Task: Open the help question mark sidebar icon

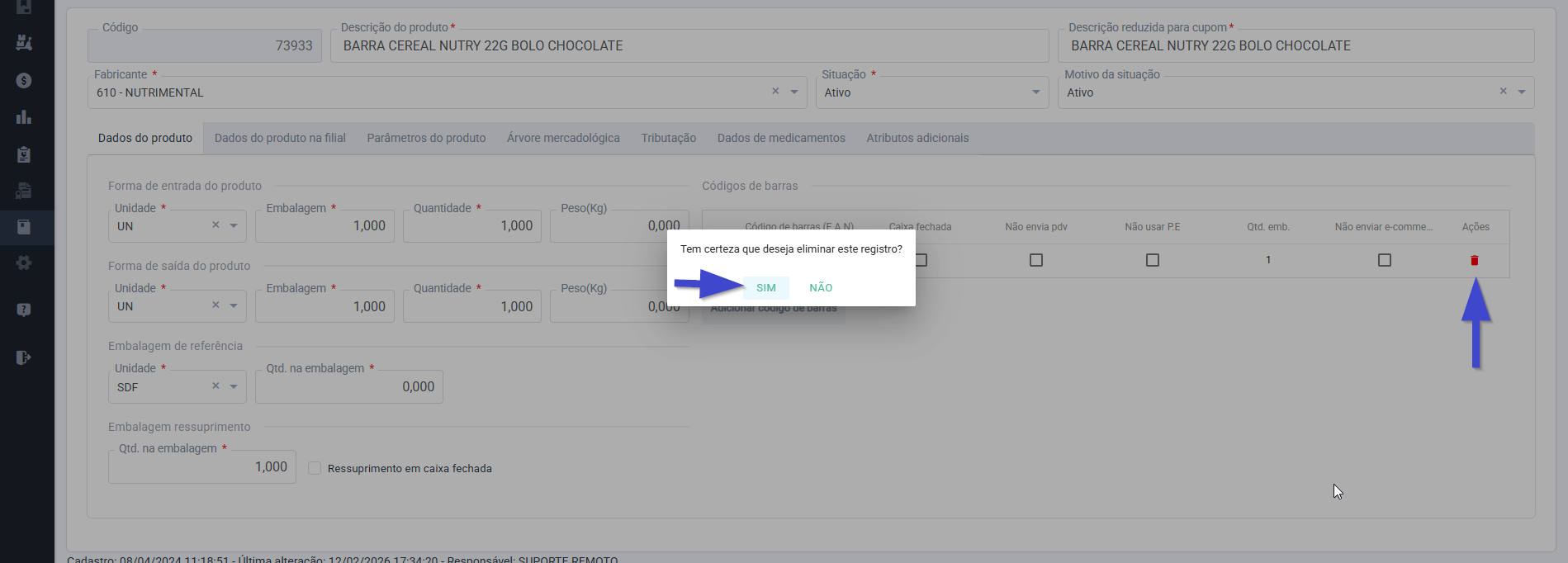Action: 24,310
